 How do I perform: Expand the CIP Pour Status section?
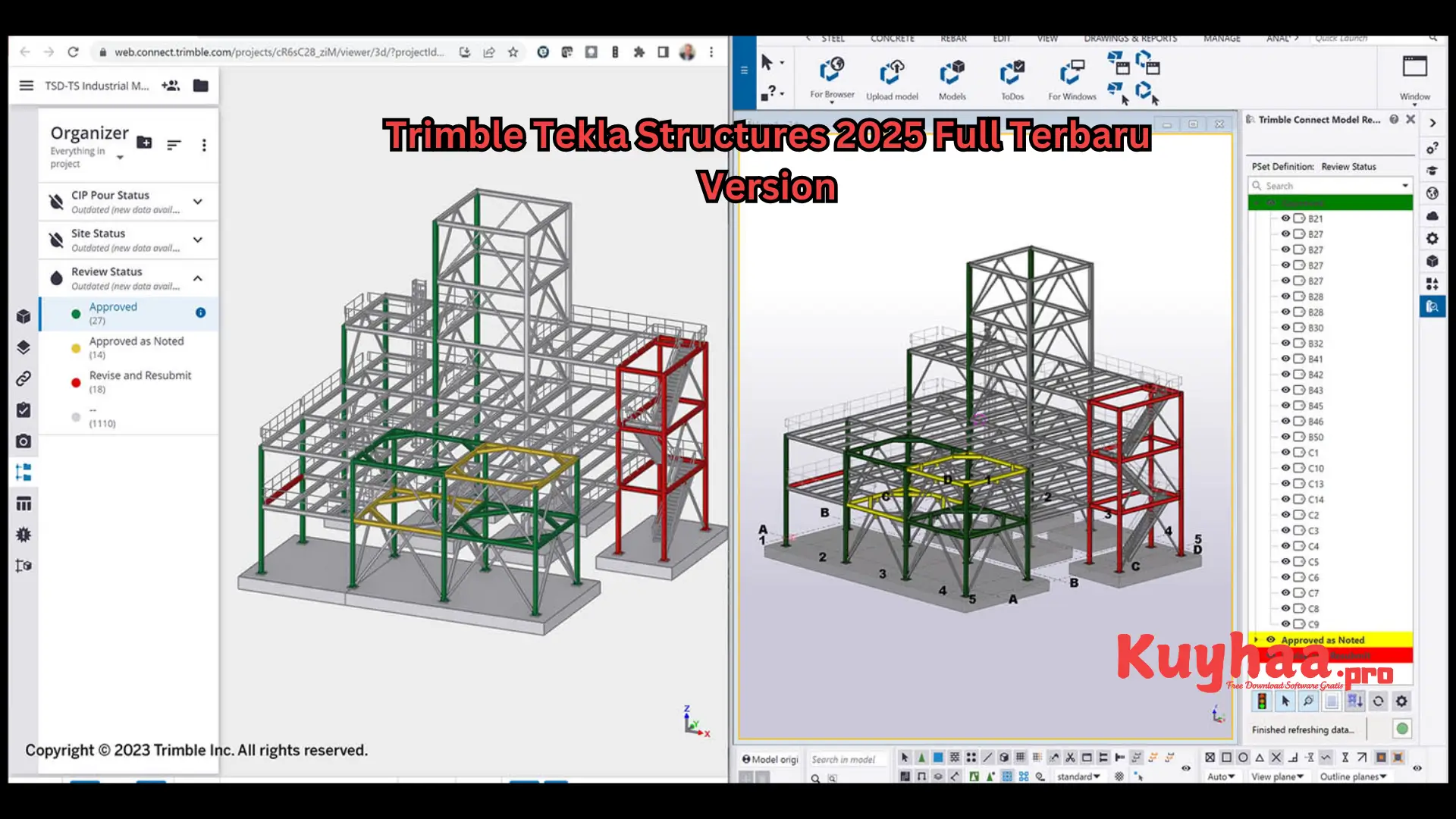pos(198,201)
